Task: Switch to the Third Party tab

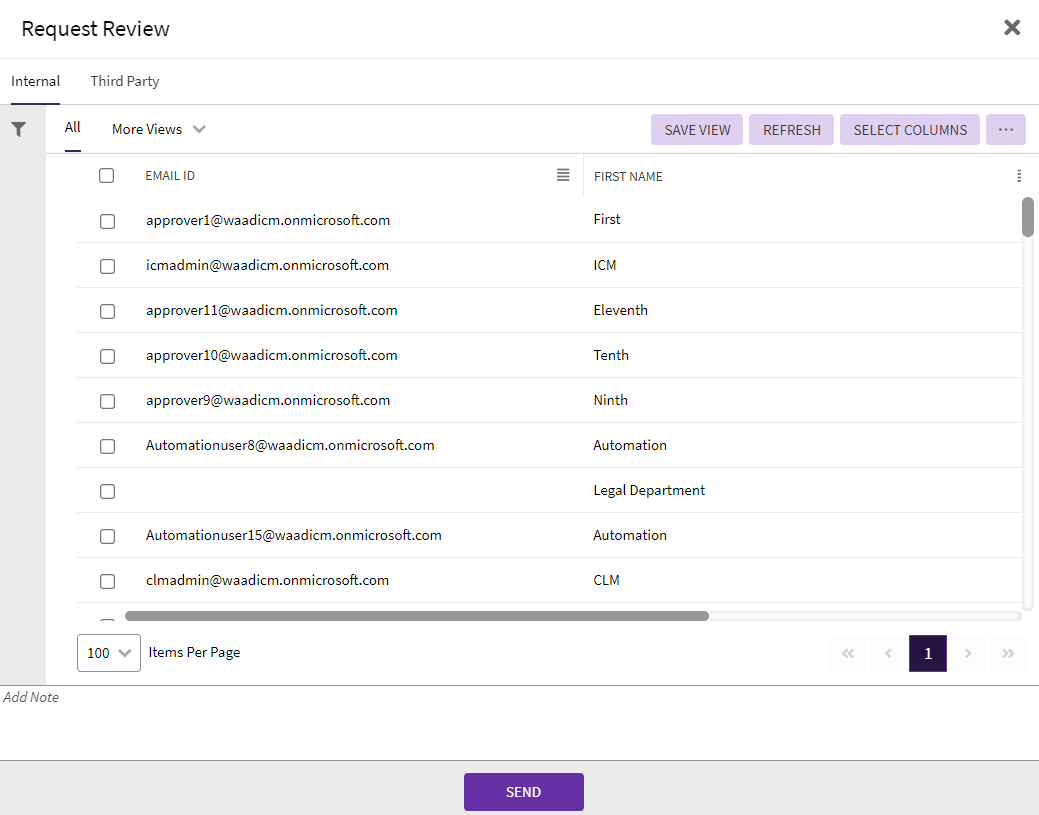Action: (125, 81)
